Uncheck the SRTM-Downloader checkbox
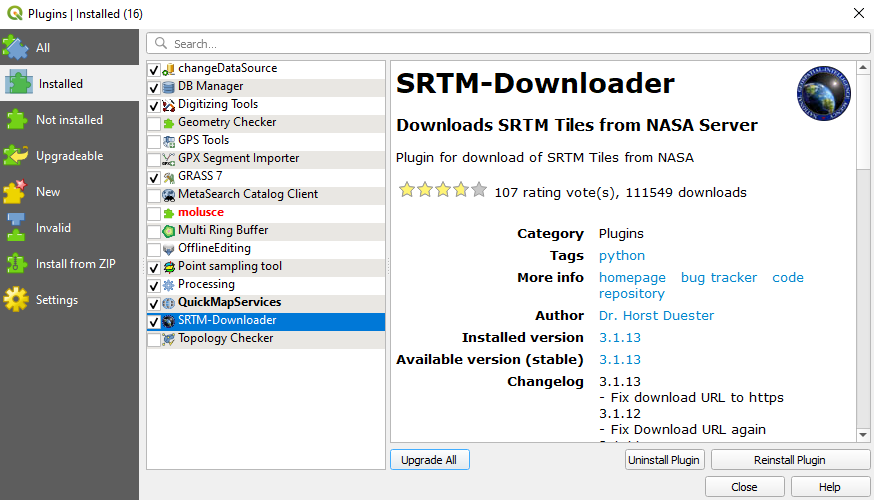The image size is (874, 500). coord(154,322)
